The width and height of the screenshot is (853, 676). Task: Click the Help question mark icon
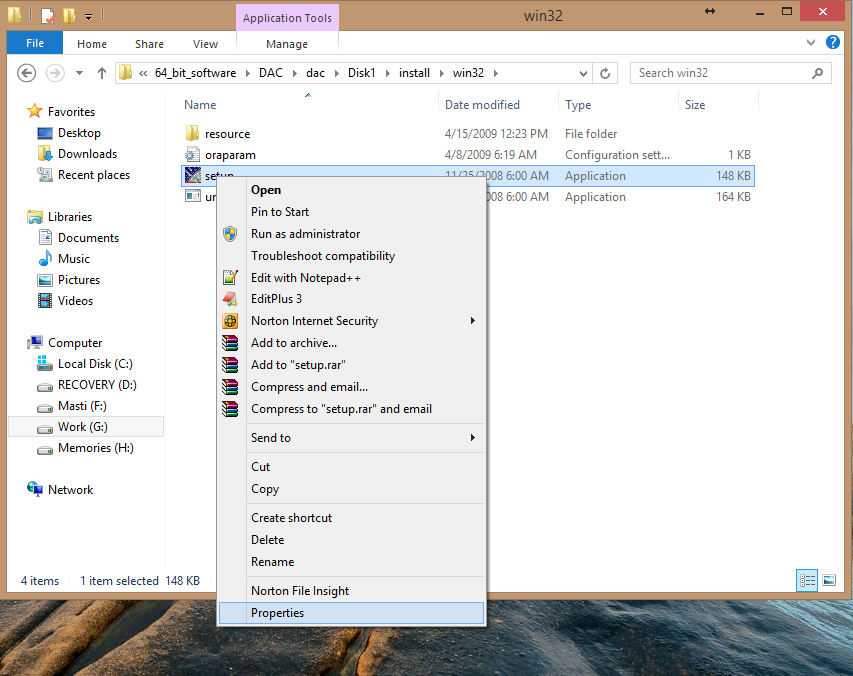pyautogui.click(x=832, y=42)
